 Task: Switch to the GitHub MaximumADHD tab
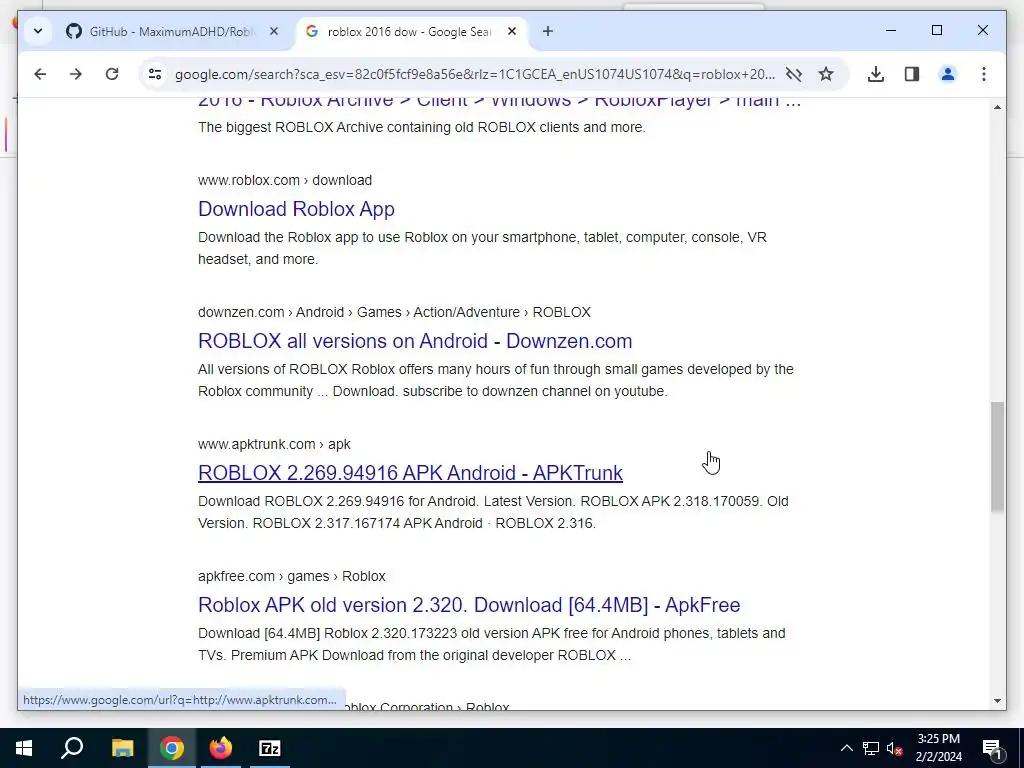(172, 31)
